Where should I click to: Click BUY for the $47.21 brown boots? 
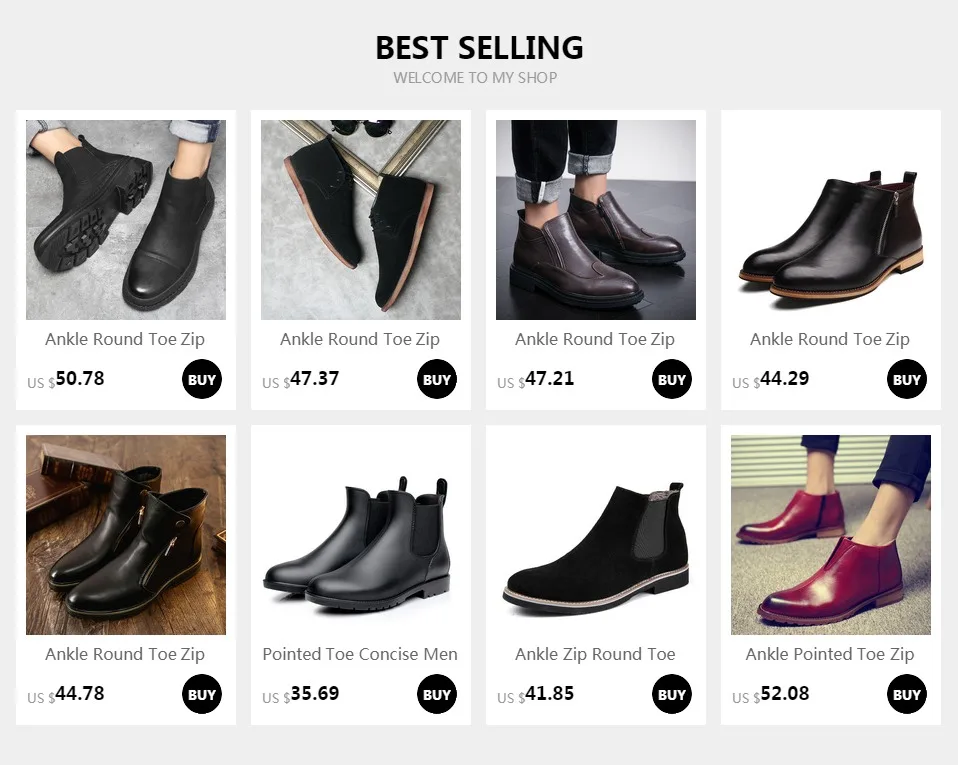(671, 379)
